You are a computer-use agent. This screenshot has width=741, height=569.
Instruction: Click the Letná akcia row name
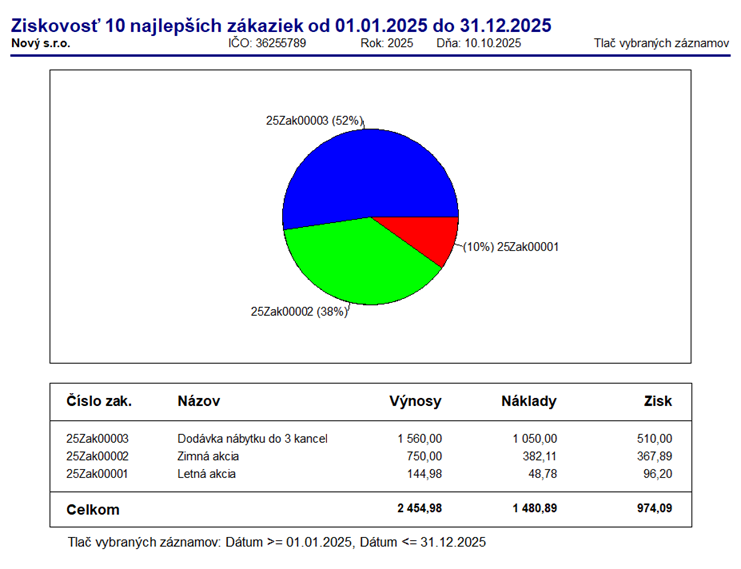206,473
